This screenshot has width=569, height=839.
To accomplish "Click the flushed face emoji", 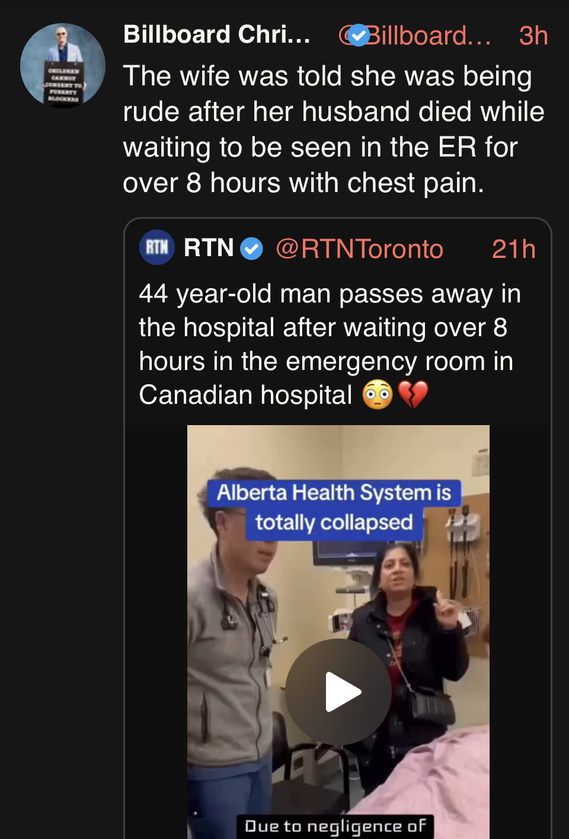I will click(377, 395).
